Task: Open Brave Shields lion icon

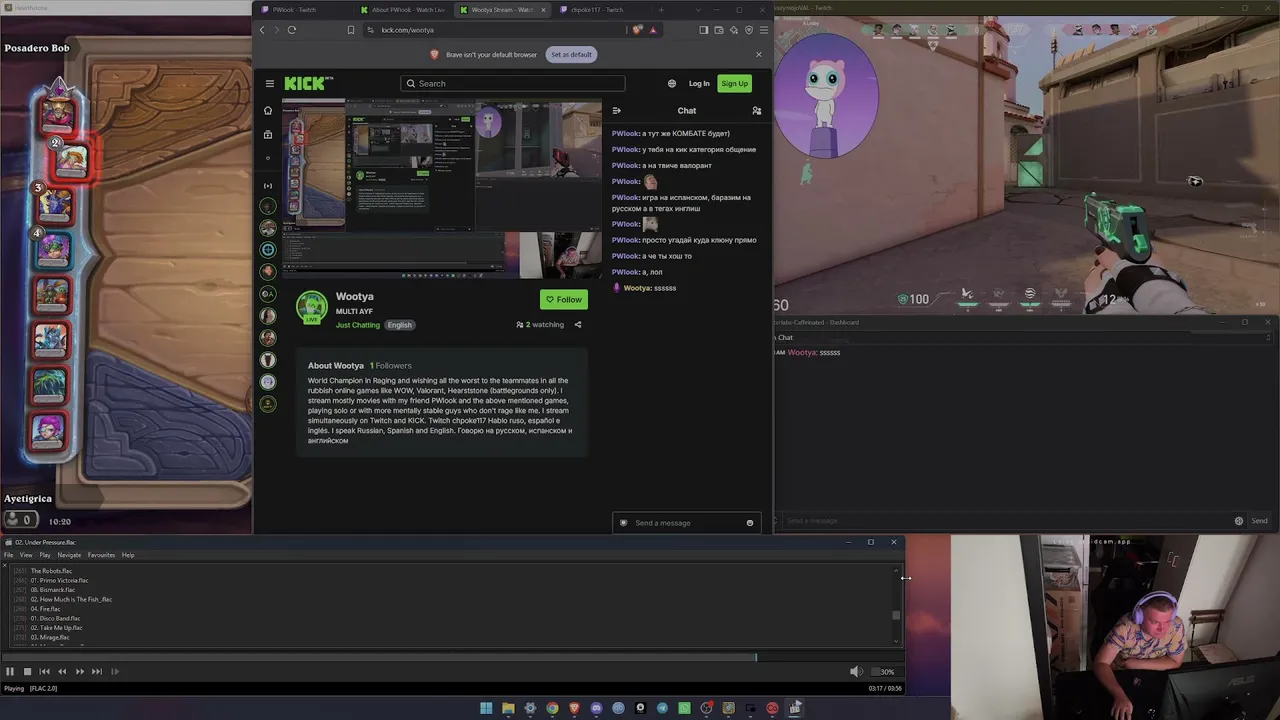Action: 638,30
